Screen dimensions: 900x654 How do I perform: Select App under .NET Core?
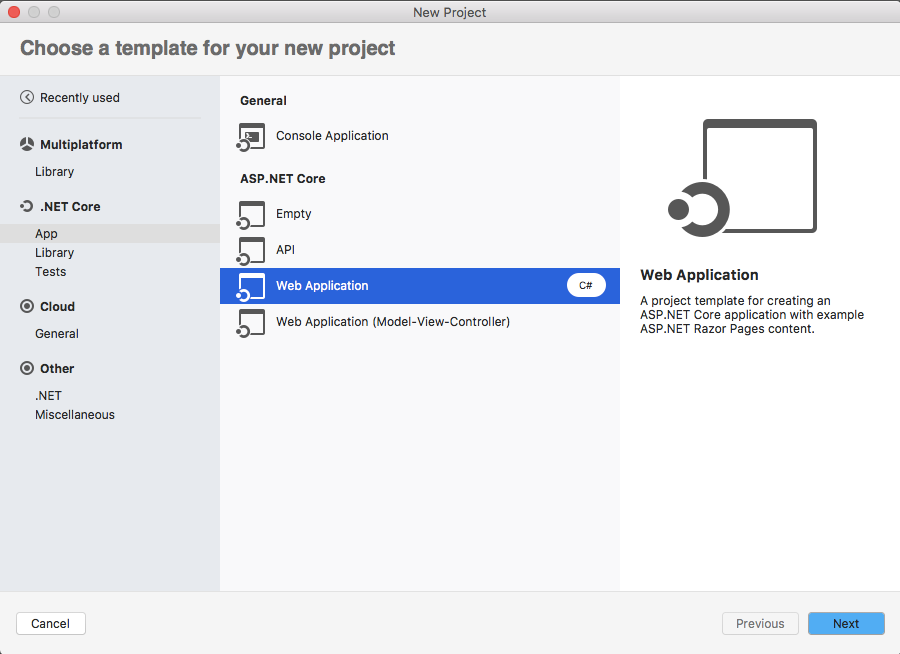110,234
